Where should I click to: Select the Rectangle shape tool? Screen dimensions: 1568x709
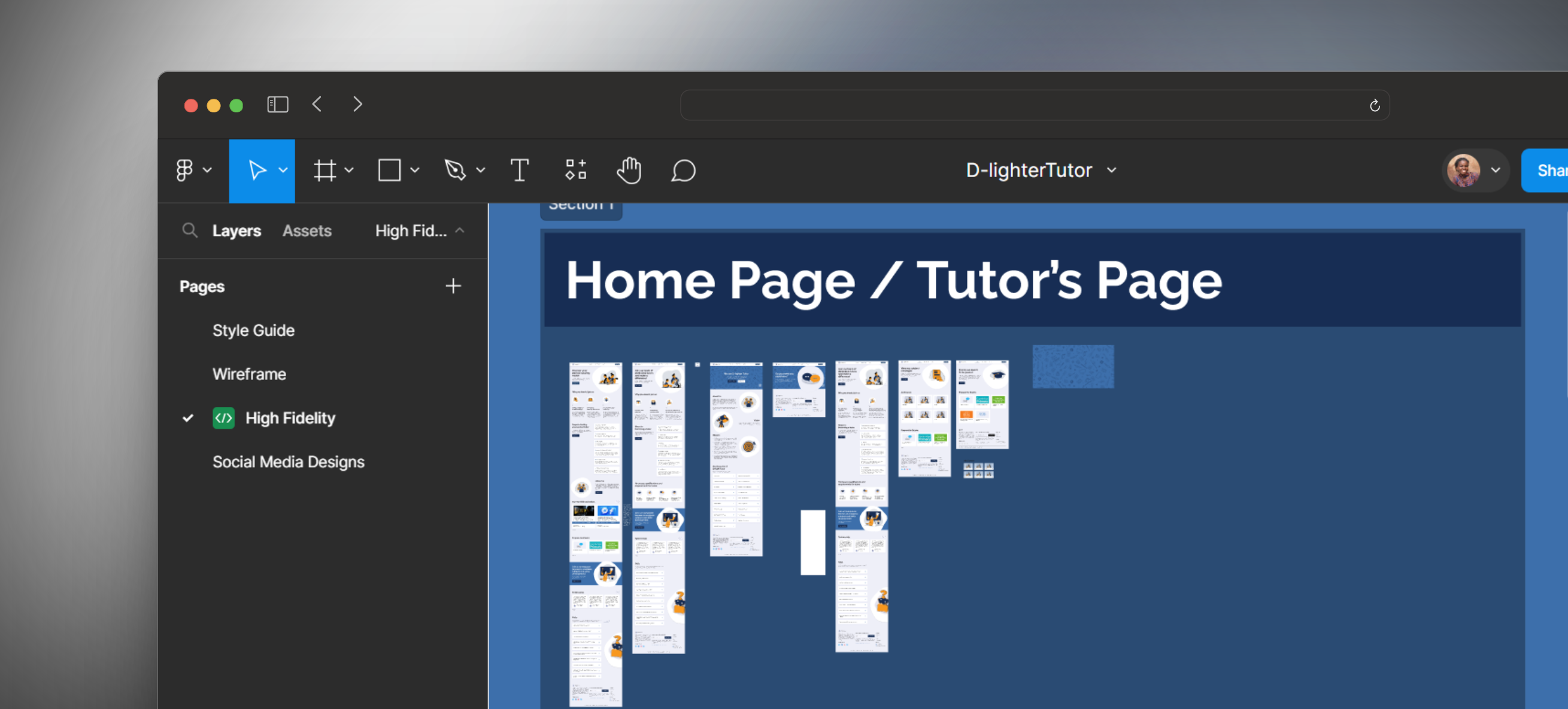click(389, 171)
